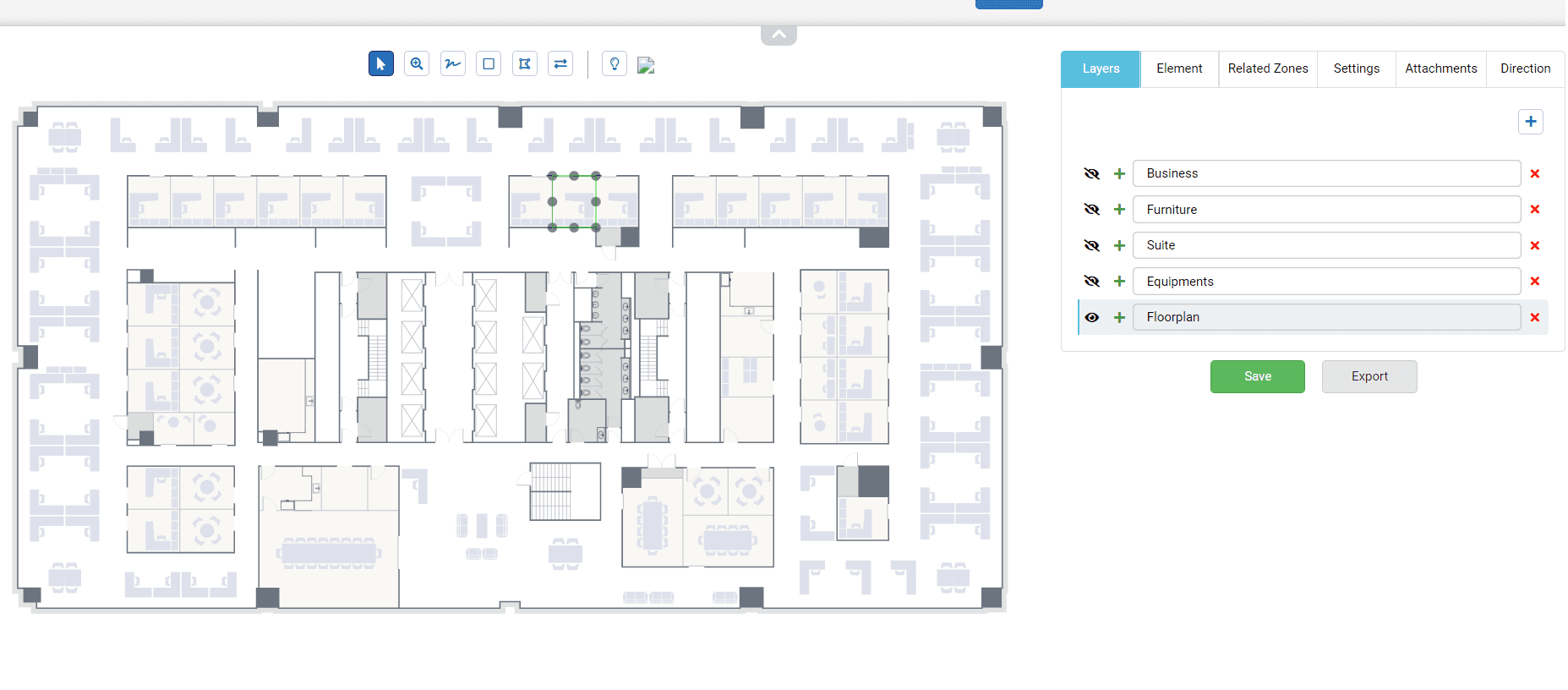1568x690 pixels.
Task: Show the hidden Furniture layer
Action: tap(1092, 210)
